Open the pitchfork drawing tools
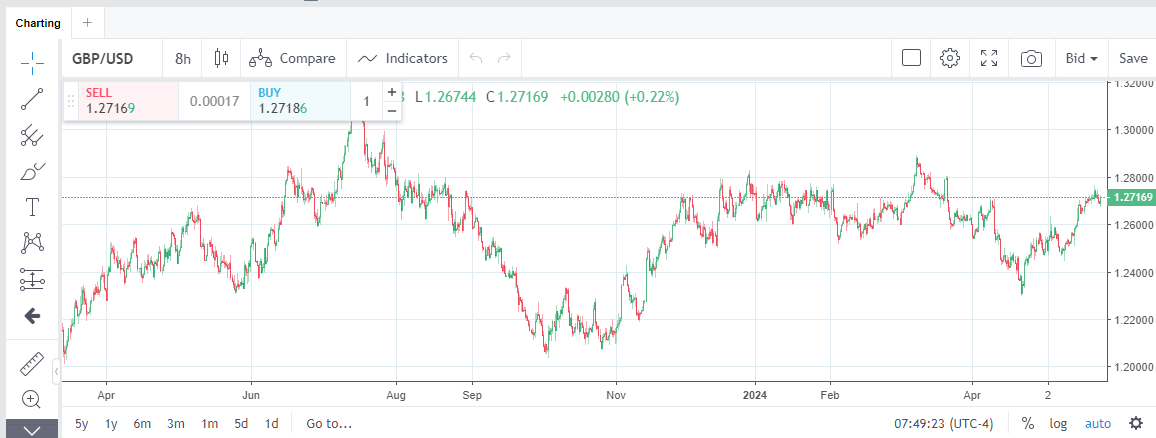The height and width of the screenshot is (438, 1156). pos(32,135)
